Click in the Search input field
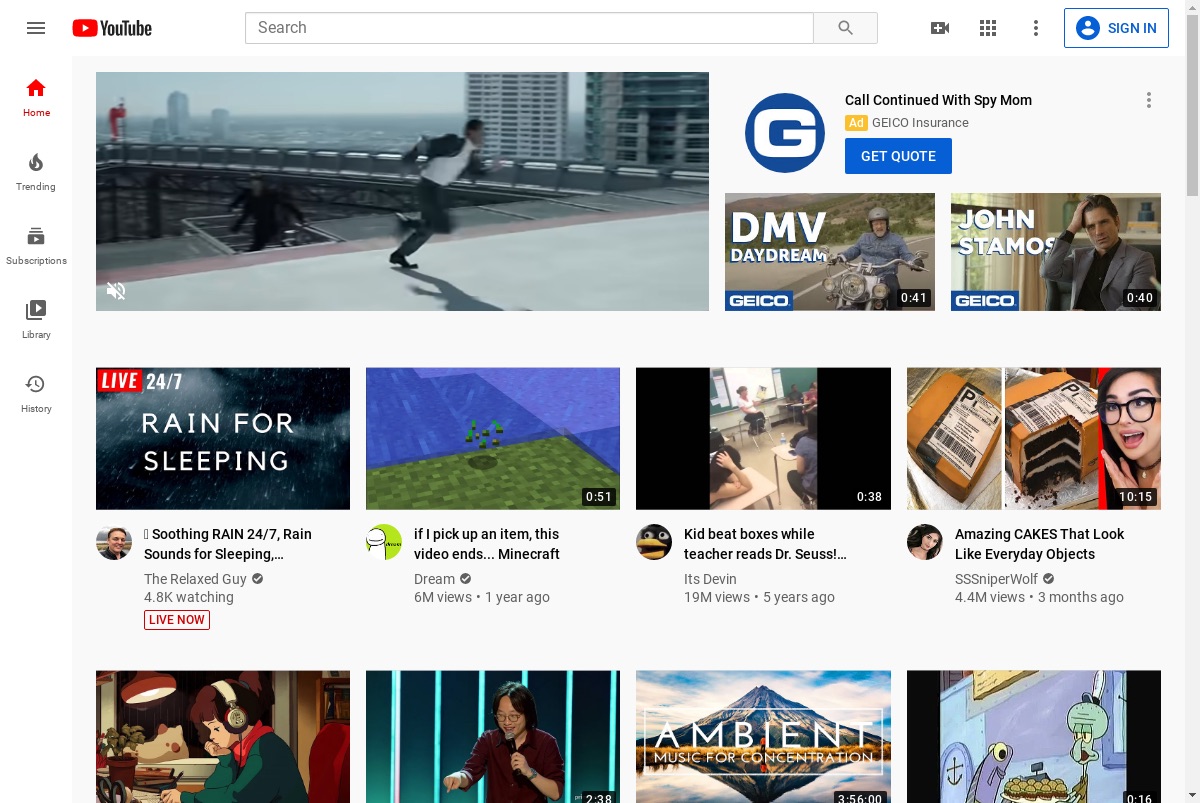Viewport: 1200px width, 803px height. [x=529, y=28]
